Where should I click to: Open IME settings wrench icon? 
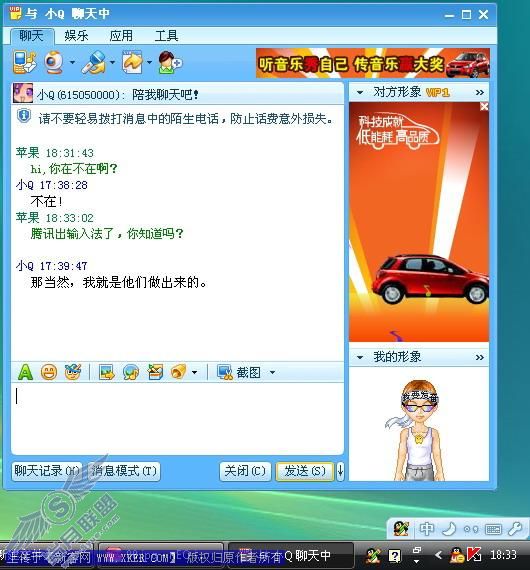[x=515, y=529]
